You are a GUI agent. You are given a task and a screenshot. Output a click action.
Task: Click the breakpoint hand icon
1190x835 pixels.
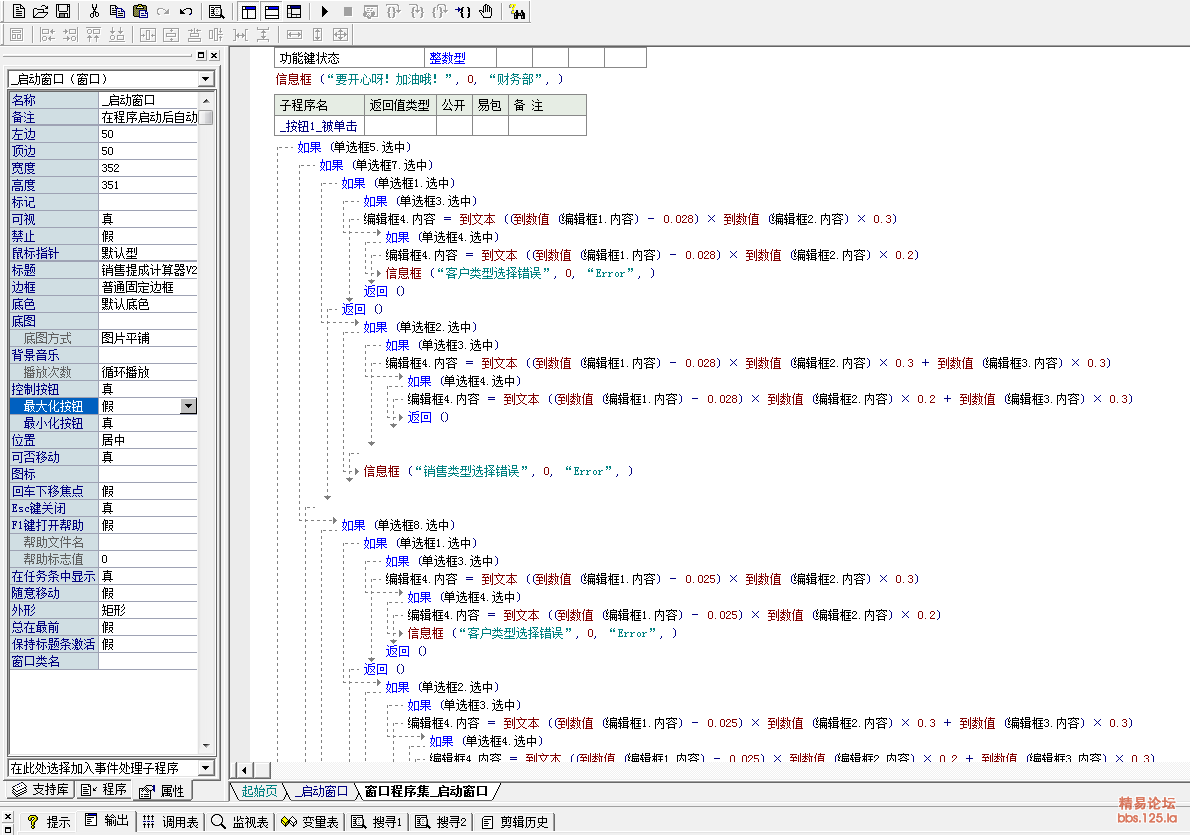[486, 11]
